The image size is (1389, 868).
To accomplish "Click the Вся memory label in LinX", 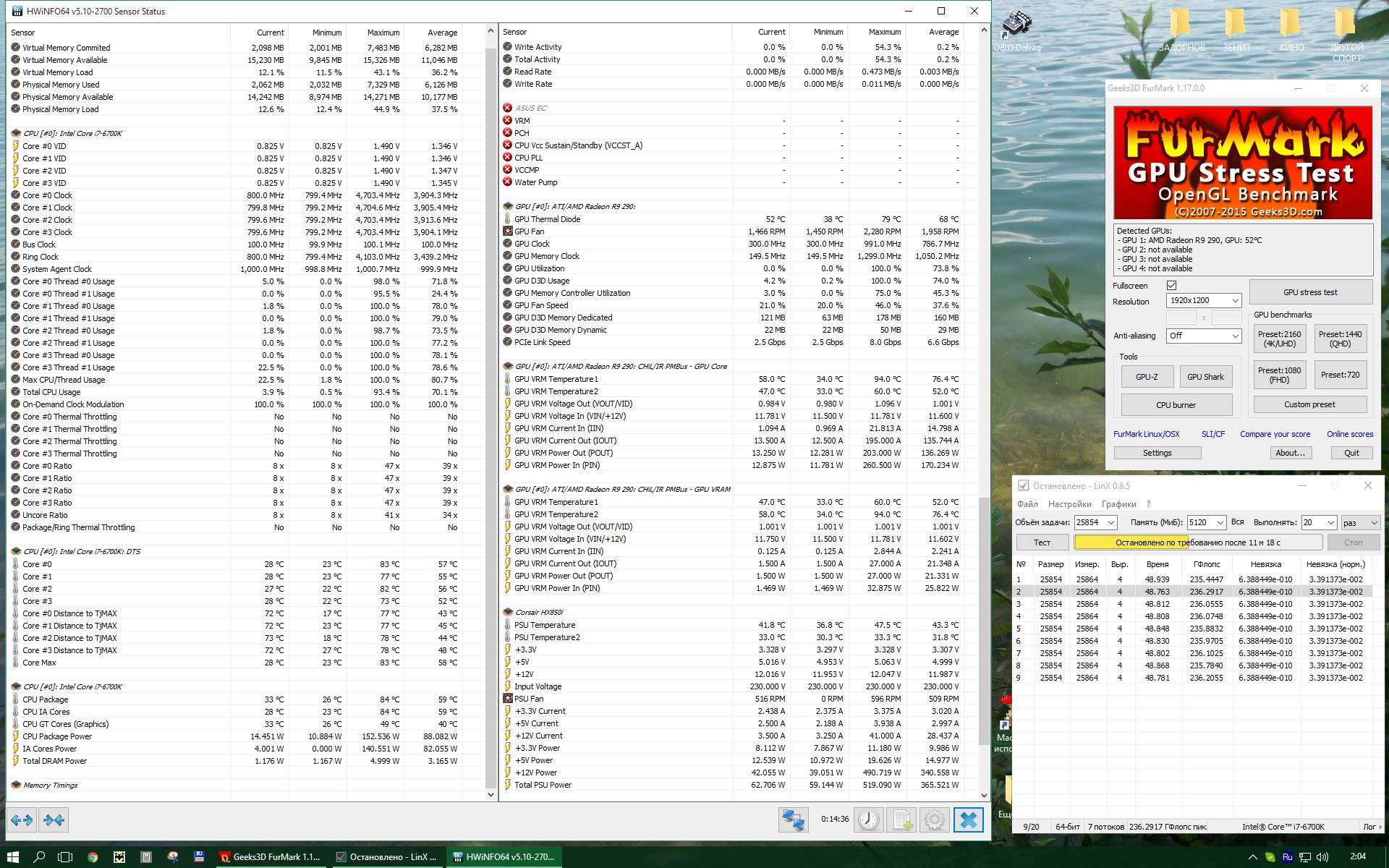I will coord(1238,522).
